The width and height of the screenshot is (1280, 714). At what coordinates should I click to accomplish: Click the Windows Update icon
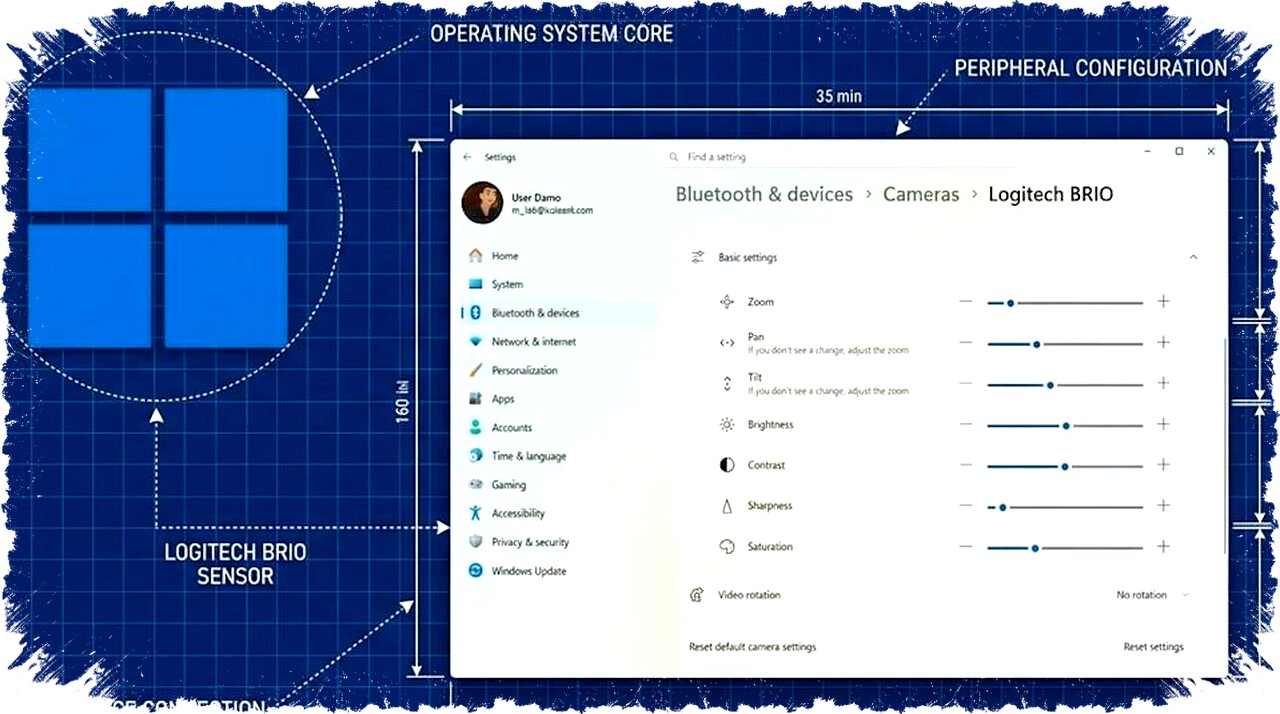pyautogui.click(x=474, y=570)
